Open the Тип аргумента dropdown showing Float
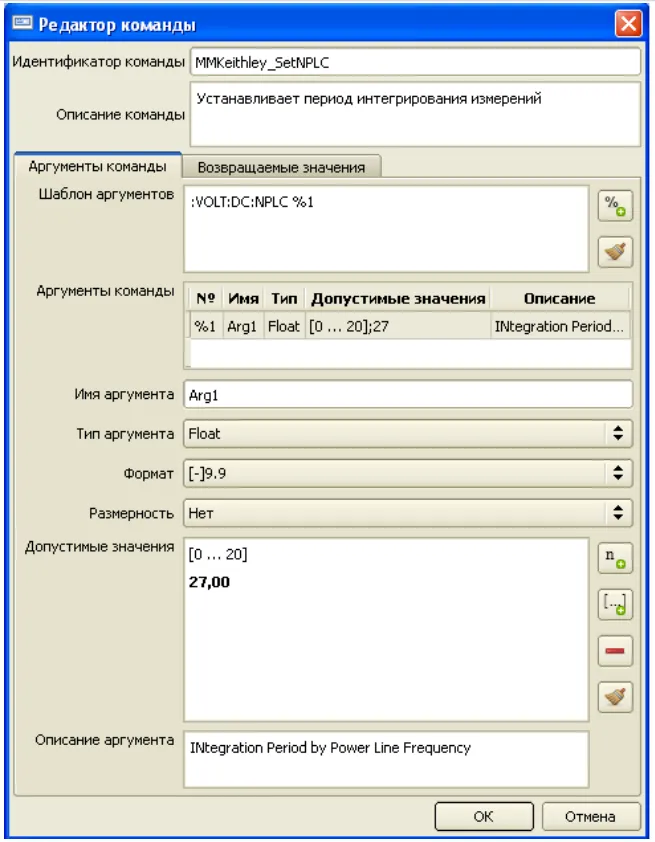The image size is (655, 842). 408,434
